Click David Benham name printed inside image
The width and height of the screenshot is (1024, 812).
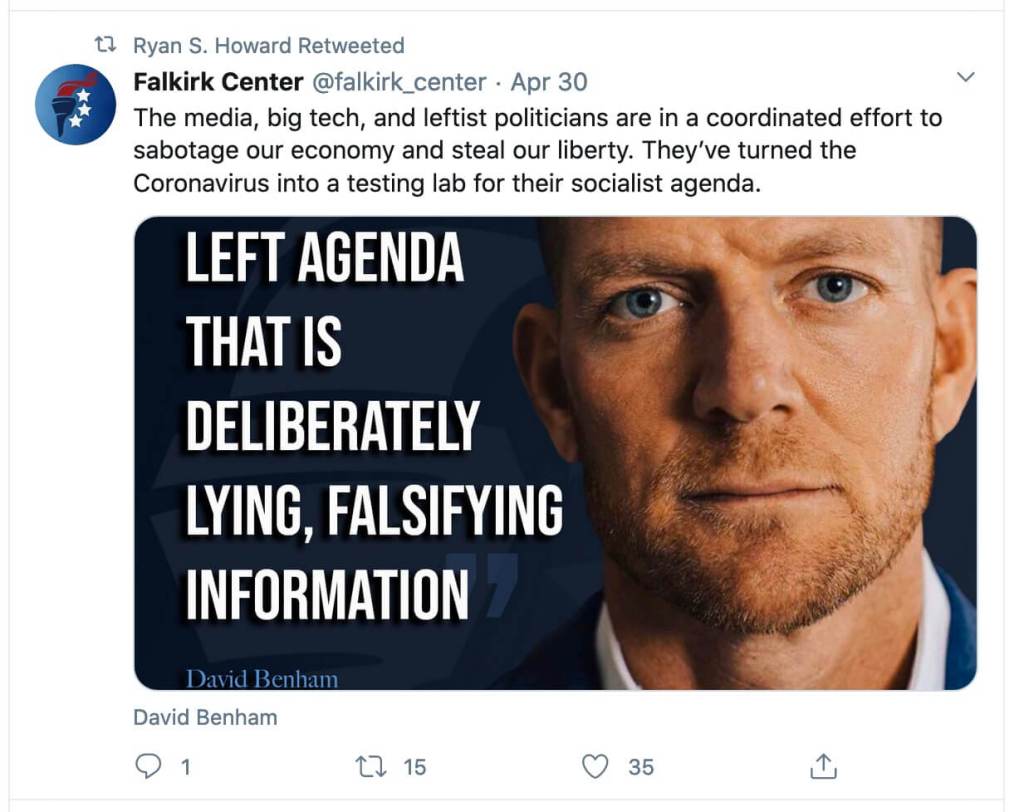coord(261,680)
